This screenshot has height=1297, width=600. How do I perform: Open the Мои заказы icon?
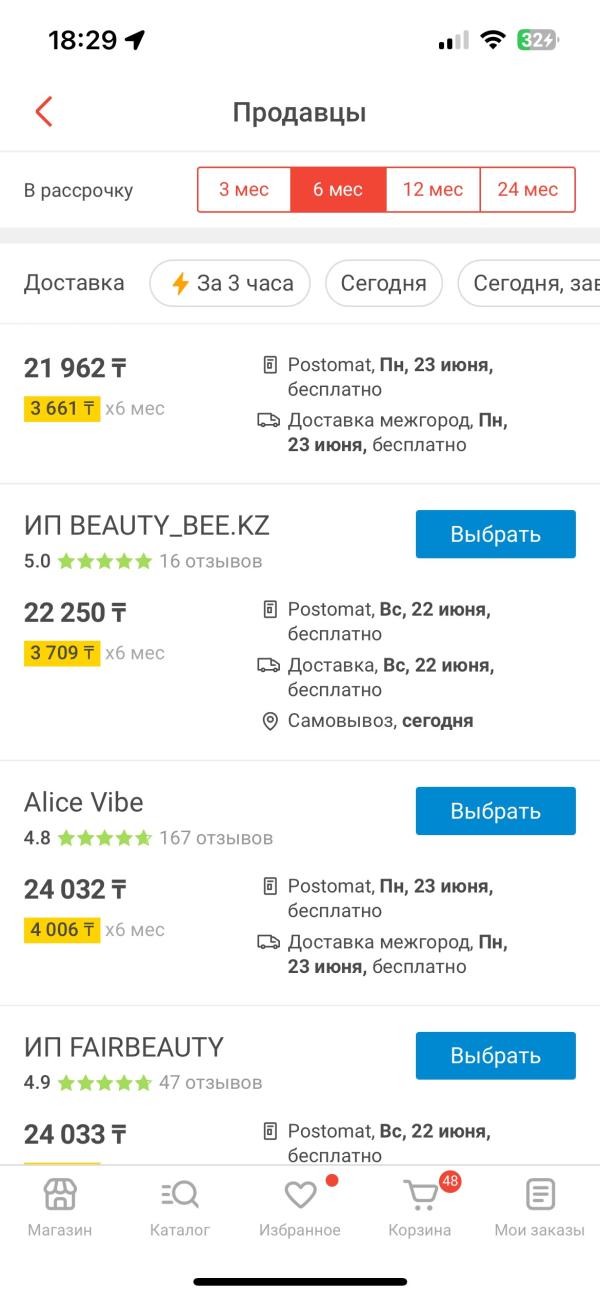point(540,1194)
